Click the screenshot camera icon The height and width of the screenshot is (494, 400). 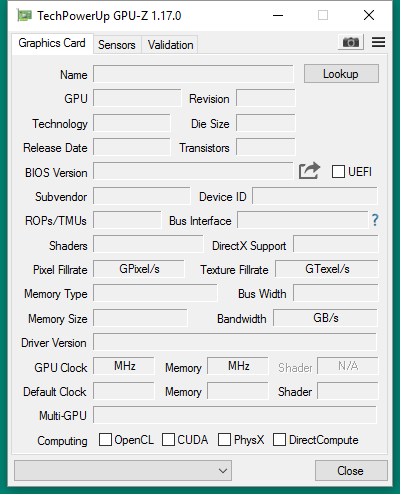pyautogui.click(x=351, y=42)
